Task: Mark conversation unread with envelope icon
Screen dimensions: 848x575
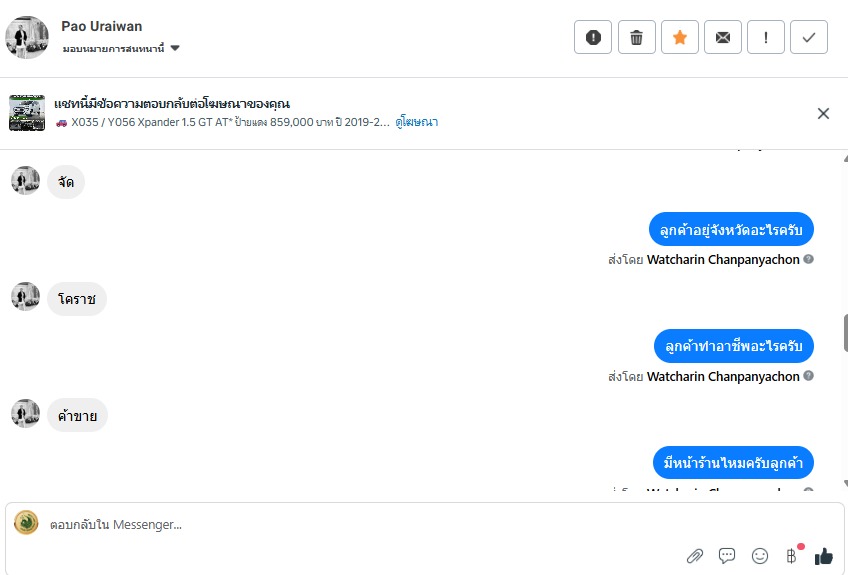Action: pos(722,37)
